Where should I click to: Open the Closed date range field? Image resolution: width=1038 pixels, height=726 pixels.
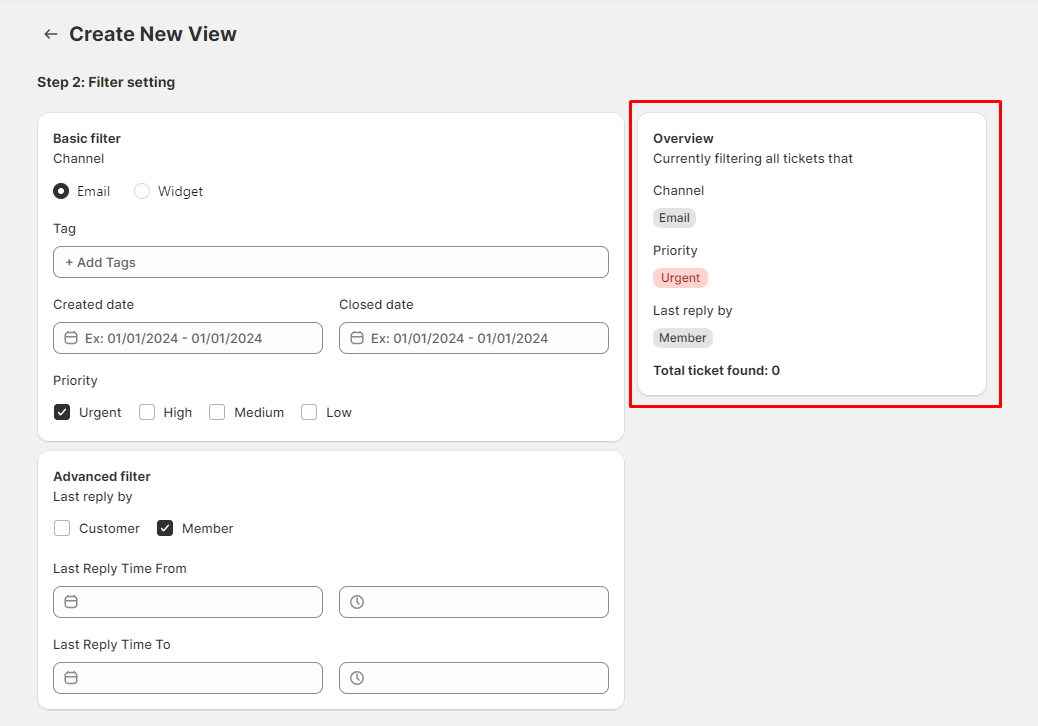[x=474, y=338]
